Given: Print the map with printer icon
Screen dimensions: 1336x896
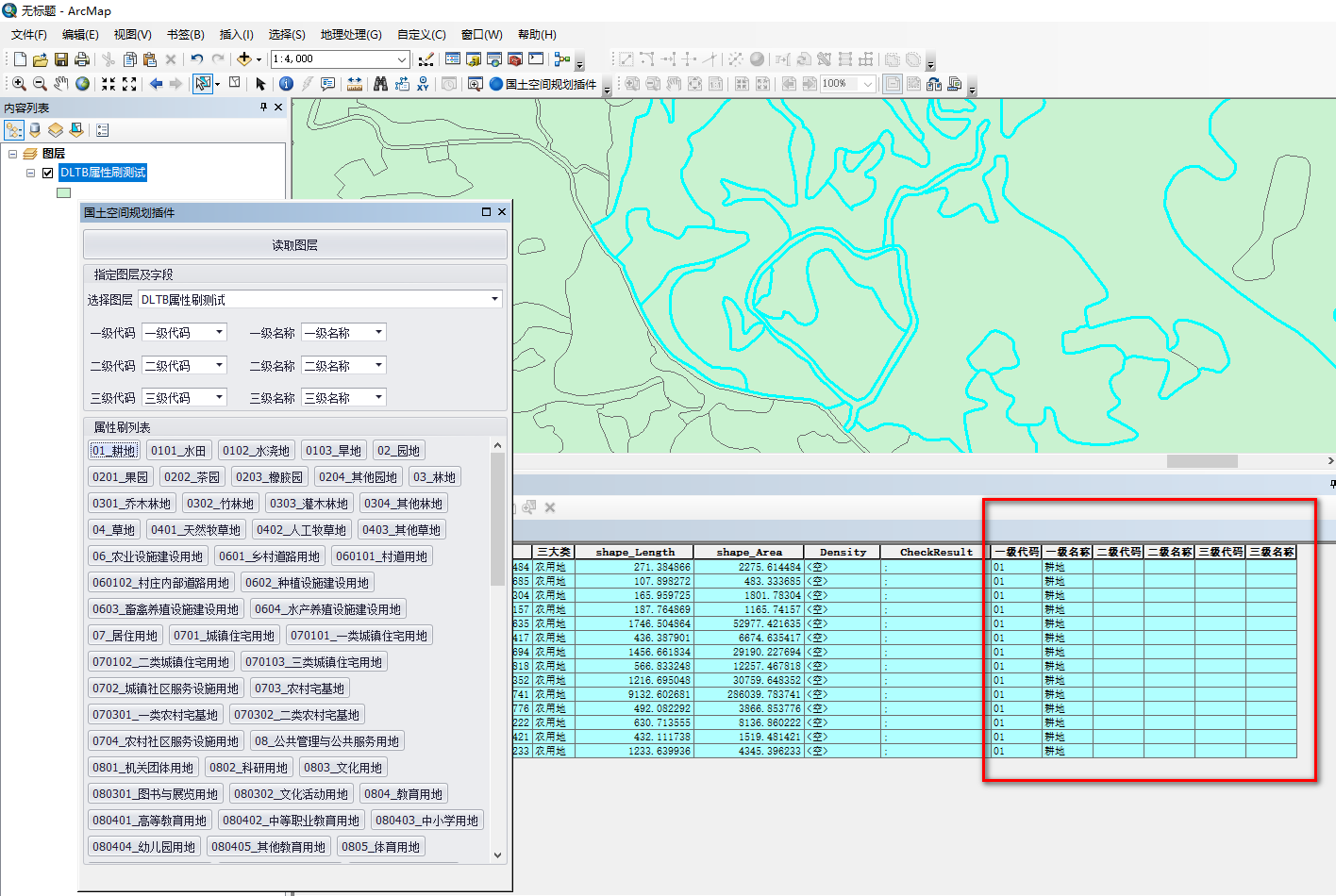Looking at the screenshot, I should click(x=82, y=59).
